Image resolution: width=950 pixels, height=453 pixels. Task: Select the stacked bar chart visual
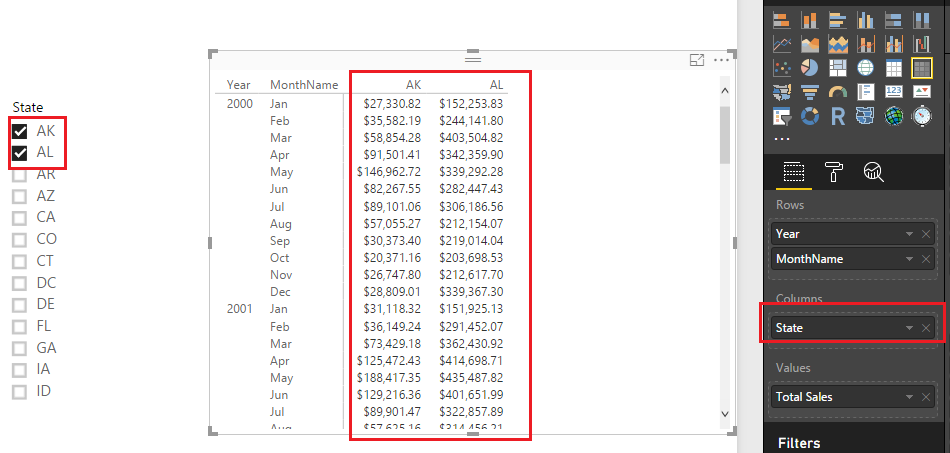(781, 20)
